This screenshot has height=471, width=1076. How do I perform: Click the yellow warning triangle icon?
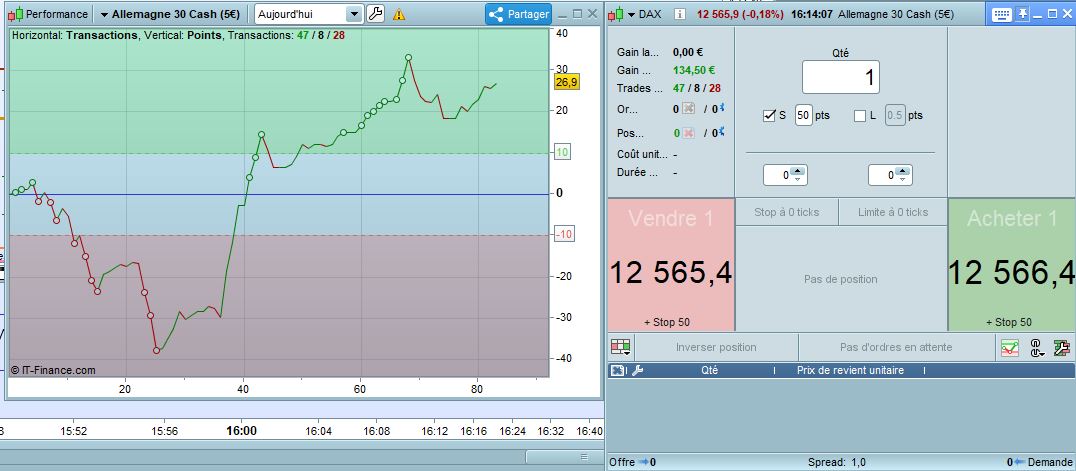click(x=399, y=14)
